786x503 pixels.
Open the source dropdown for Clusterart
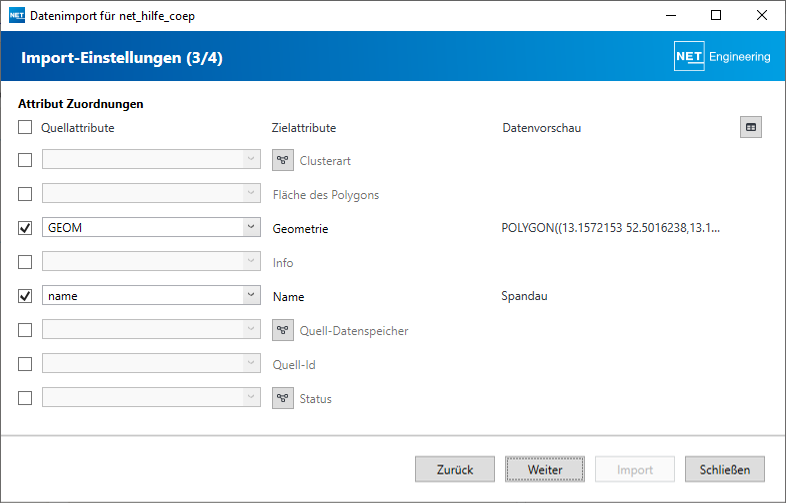151,159
